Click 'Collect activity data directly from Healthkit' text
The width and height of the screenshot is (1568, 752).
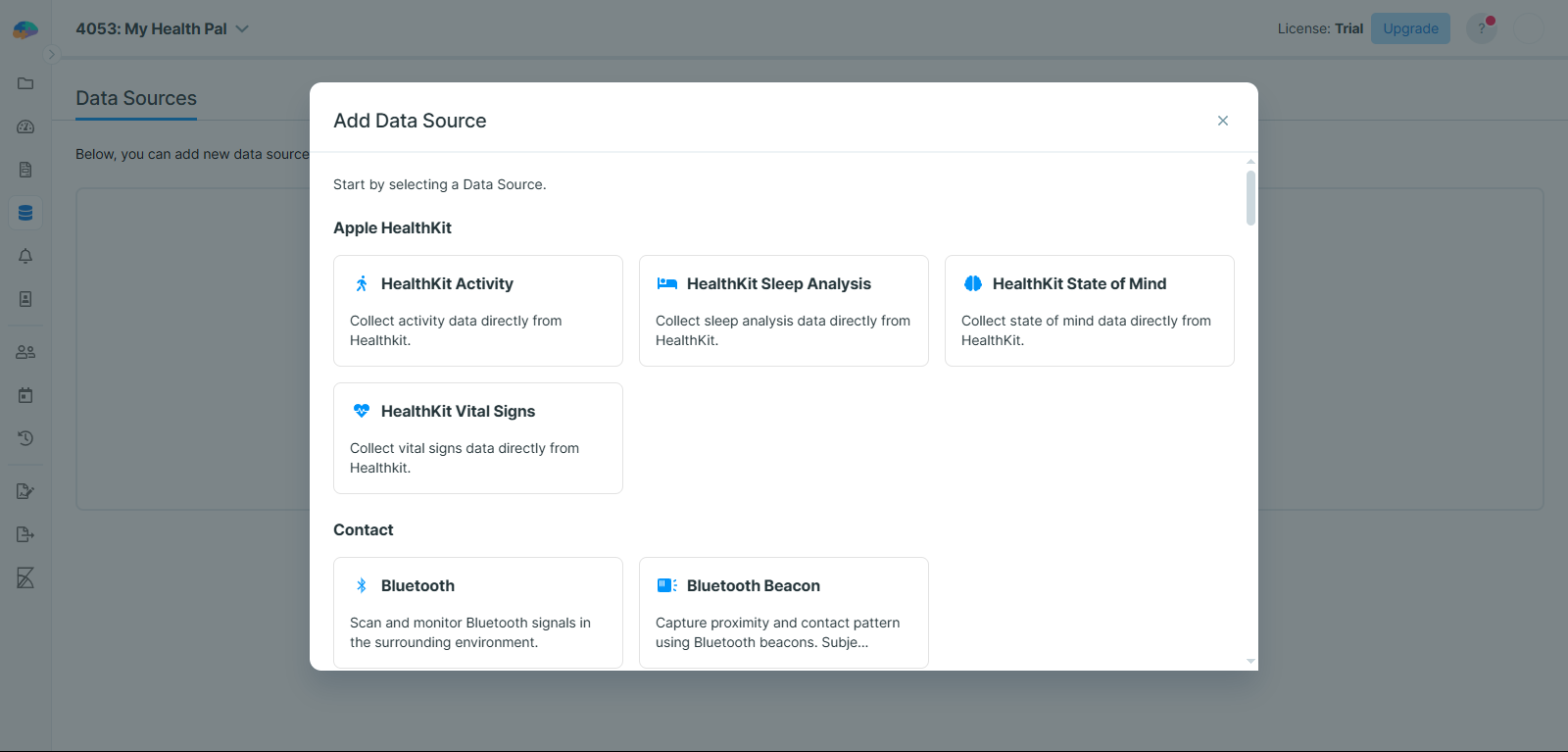coord(456,330)
